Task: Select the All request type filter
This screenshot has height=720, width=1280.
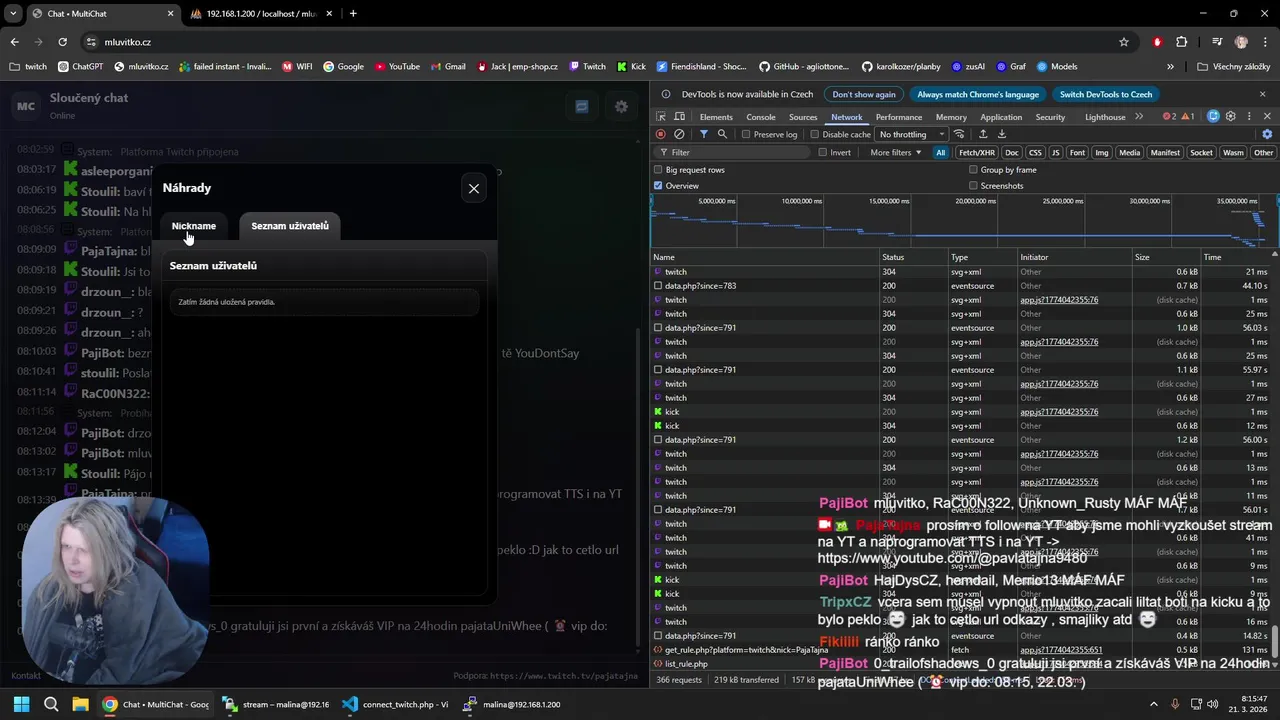Action: coord(941,153)
